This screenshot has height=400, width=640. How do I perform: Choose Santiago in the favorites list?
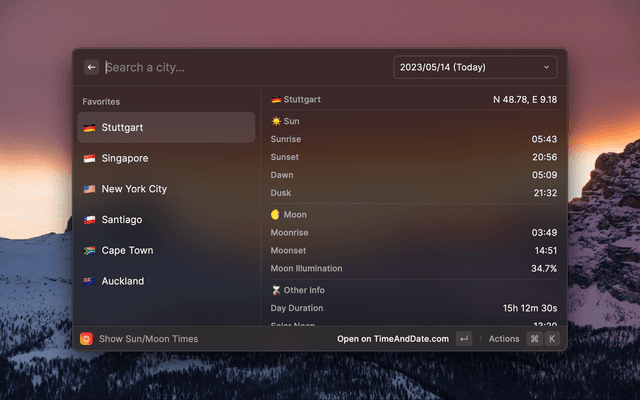point(166,220)
